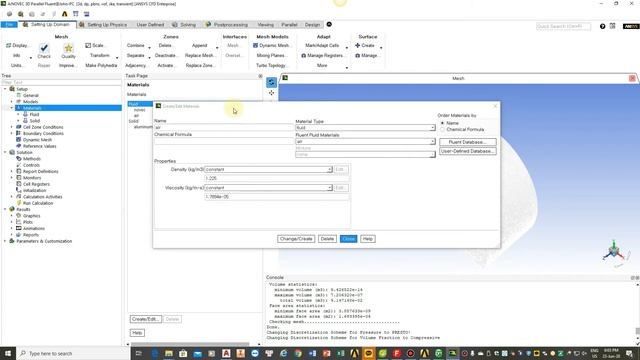Click the Quick Search box
This screenshot has height=360, width=640.
[x=563, y=26]
